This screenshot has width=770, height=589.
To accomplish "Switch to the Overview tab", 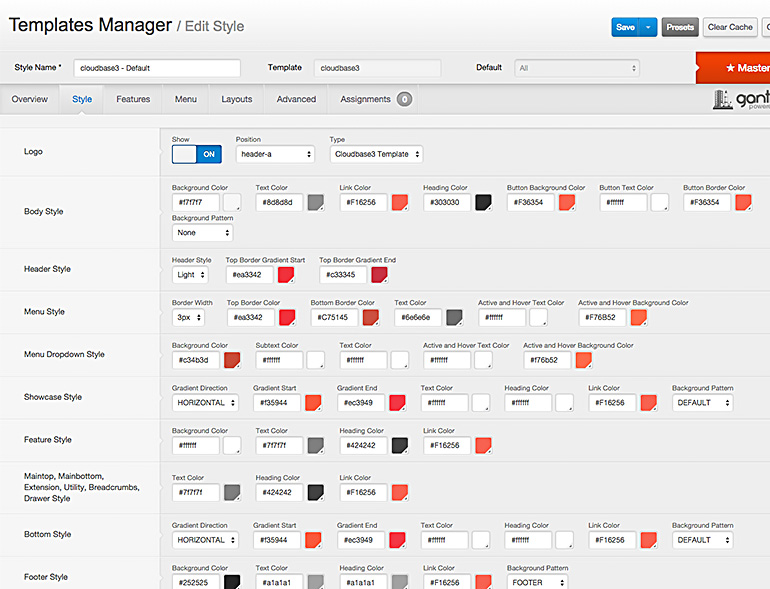I will [29, 99].
